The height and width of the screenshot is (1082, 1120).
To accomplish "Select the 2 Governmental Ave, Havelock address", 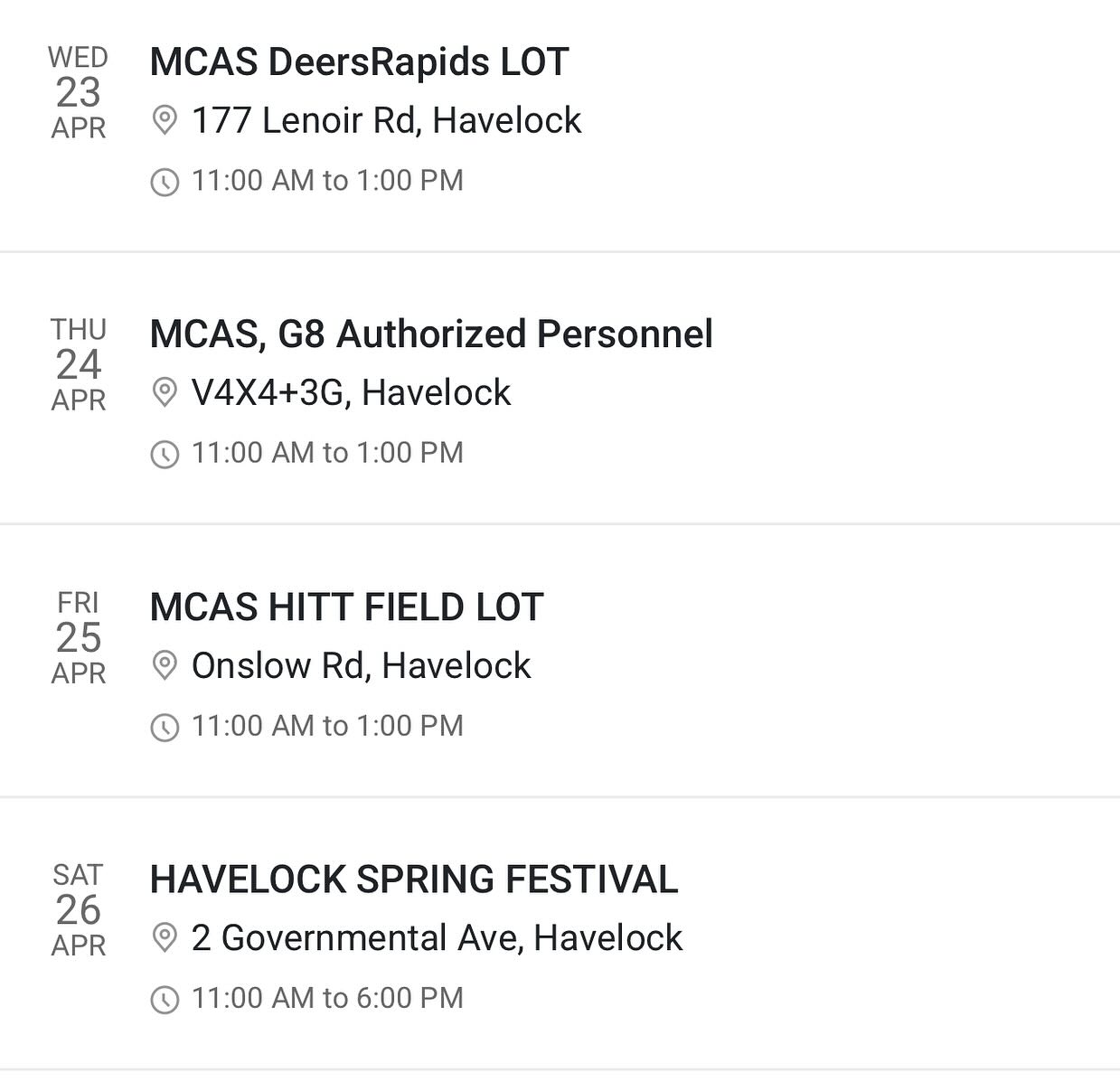I will 437,938.
